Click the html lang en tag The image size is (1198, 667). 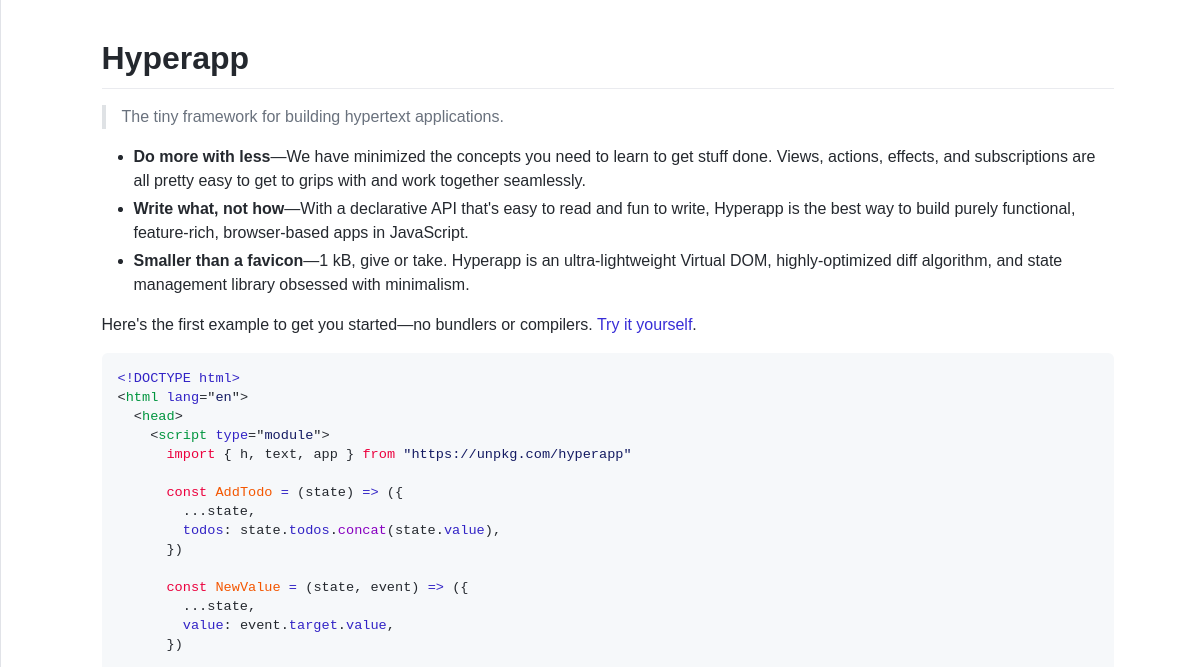point(180,397)
